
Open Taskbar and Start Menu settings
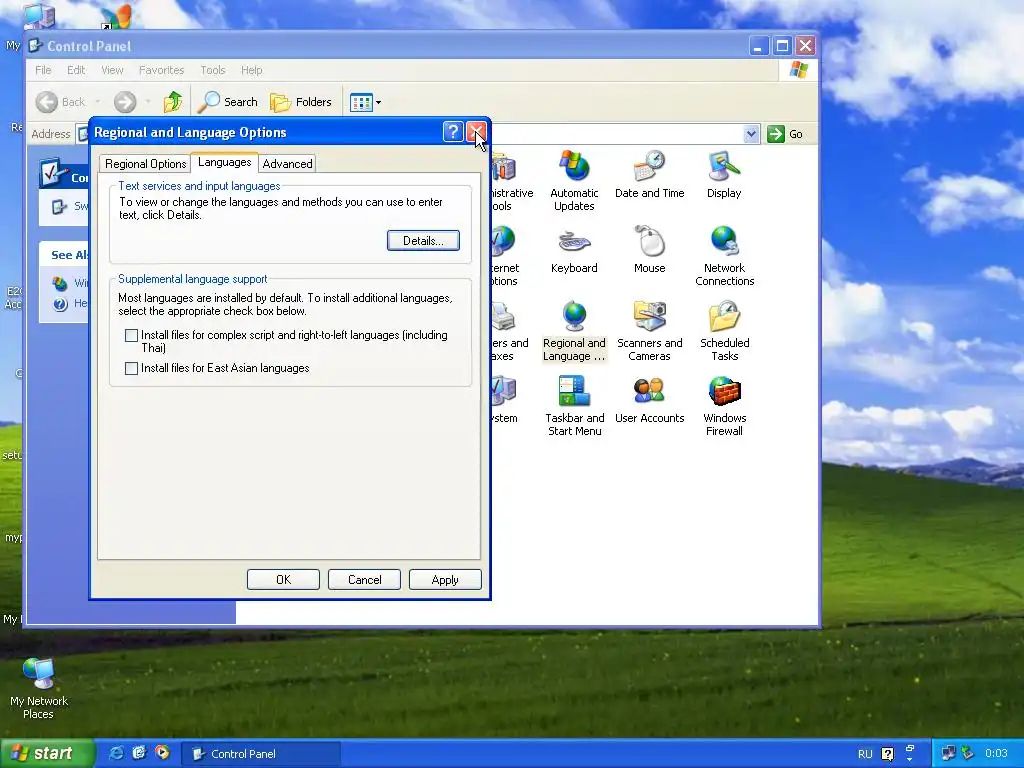point(574,406)
